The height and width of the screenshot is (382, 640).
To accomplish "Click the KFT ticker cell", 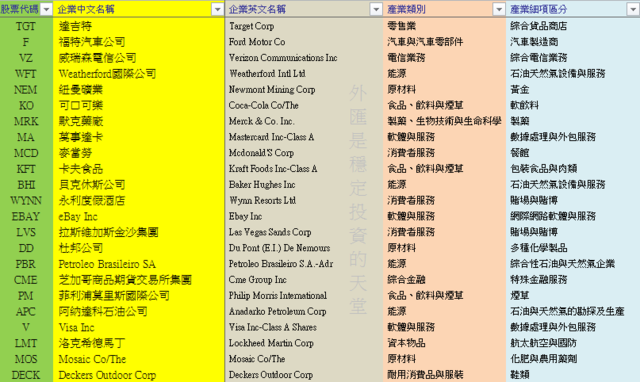I will coord(27,169).
